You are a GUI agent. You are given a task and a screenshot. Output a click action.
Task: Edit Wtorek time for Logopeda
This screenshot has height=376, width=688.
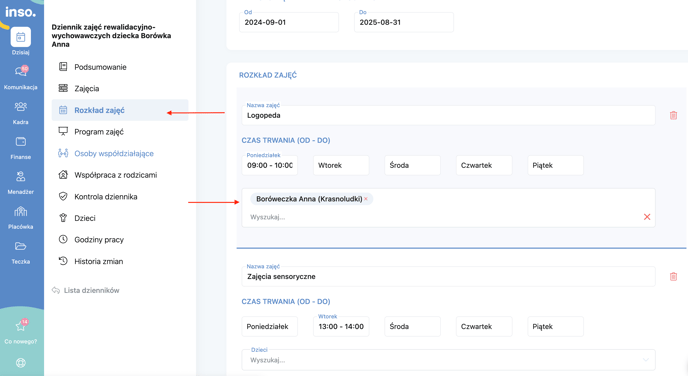pos(341,165)
